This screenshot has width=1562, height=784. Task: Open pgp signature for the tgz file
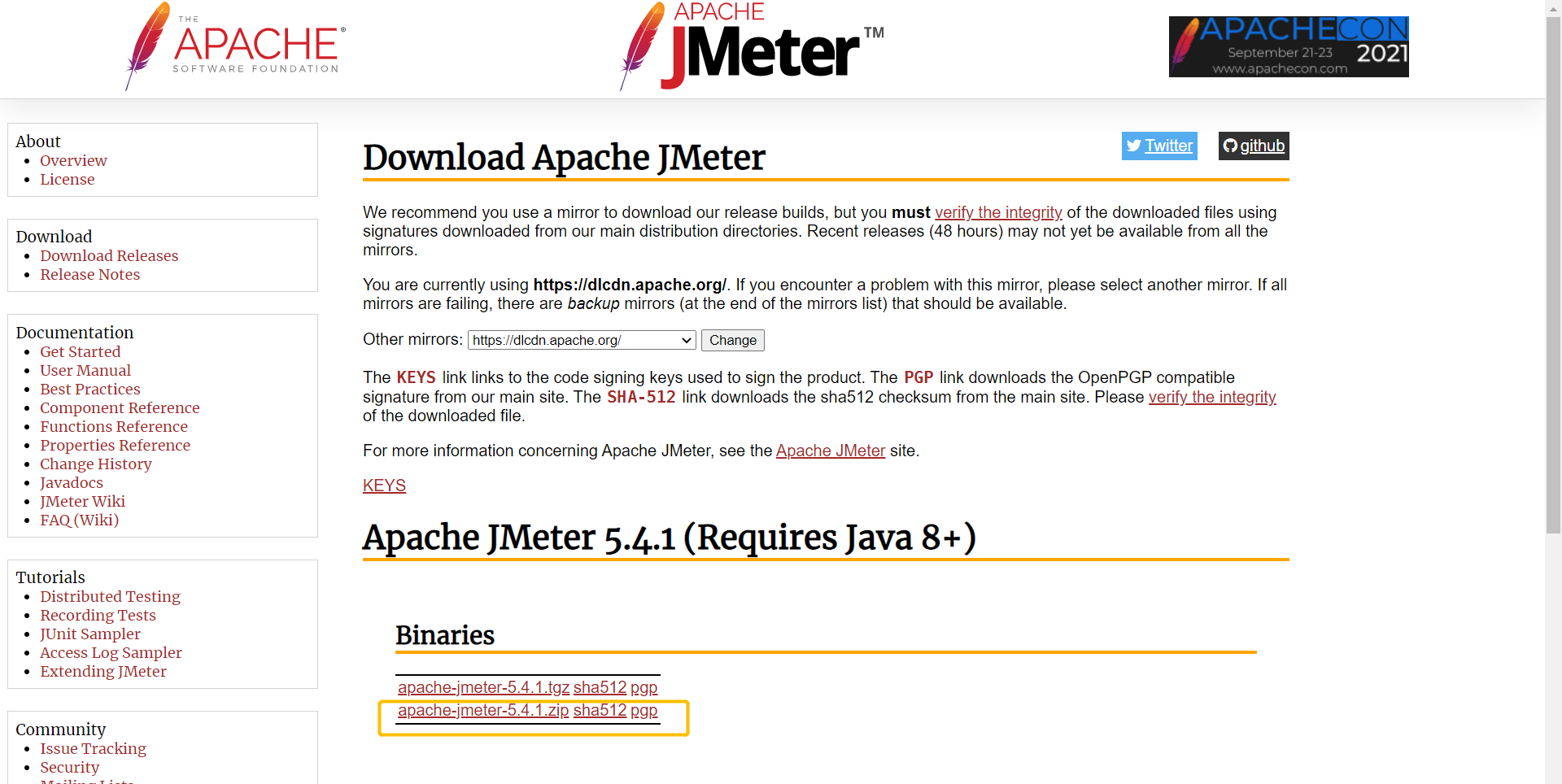(x=644, y=687)
